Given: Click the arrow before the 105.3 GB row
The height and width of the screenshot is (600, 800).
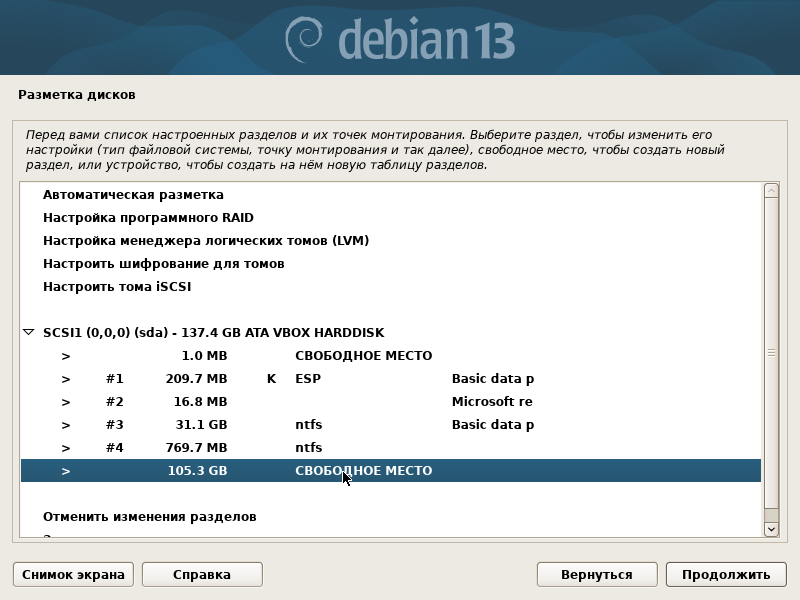Looking at the screenshot, I should (66, 471).
